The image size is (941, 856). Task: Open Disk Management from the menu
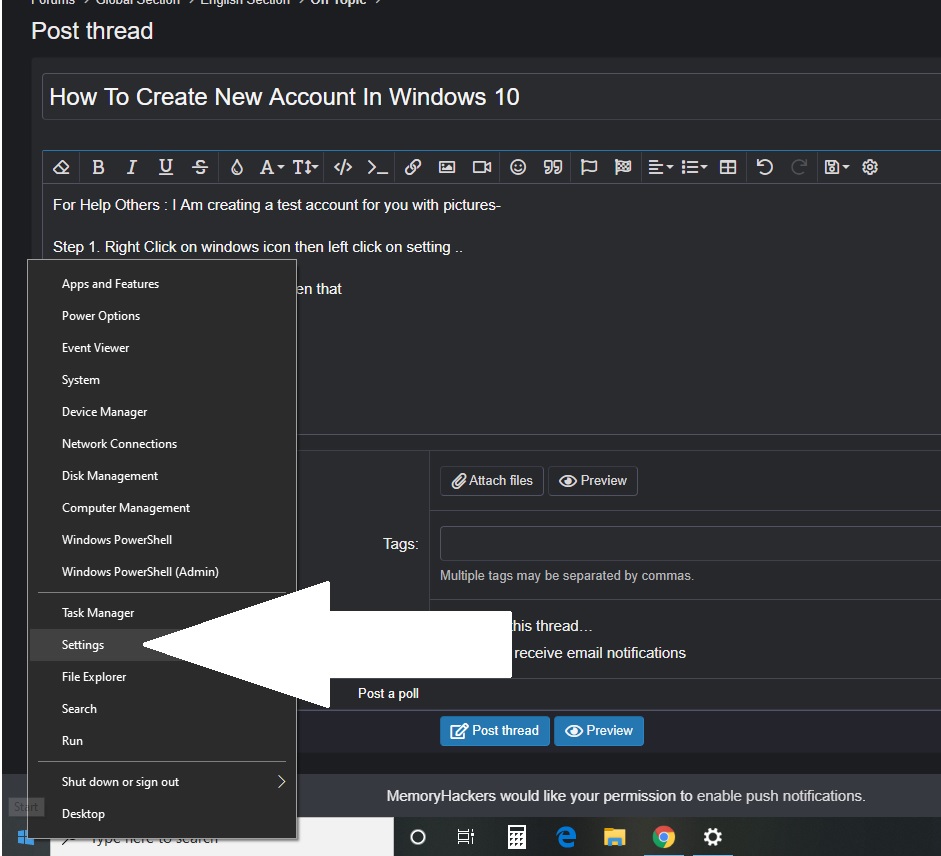pos(162,475)
